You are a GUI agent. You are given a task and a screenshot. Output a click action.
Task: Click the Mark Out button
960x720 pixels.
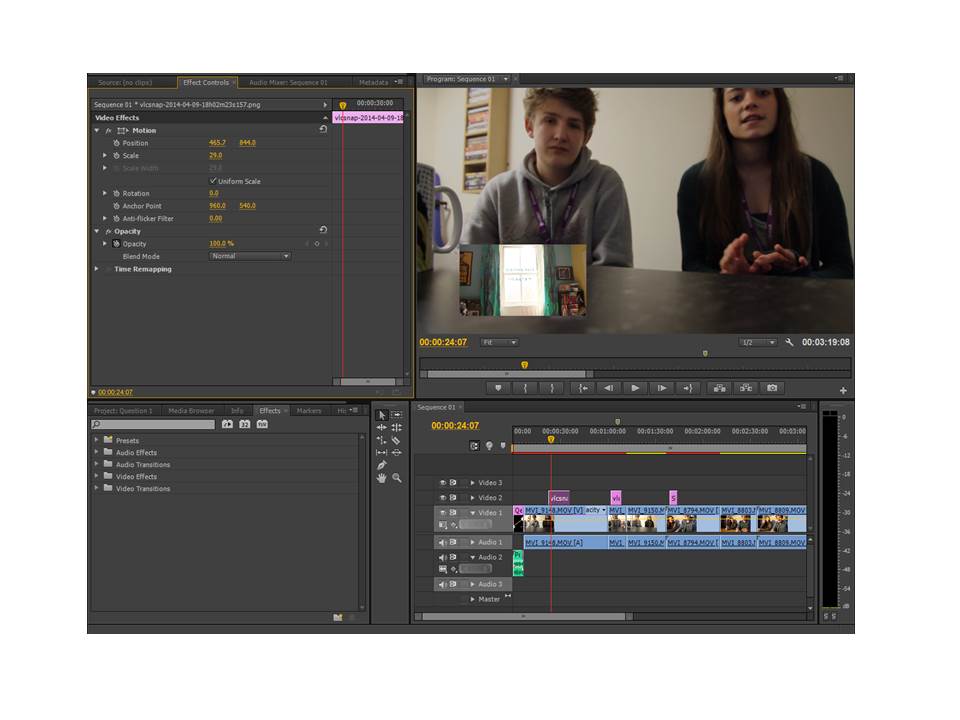point(552,388)
